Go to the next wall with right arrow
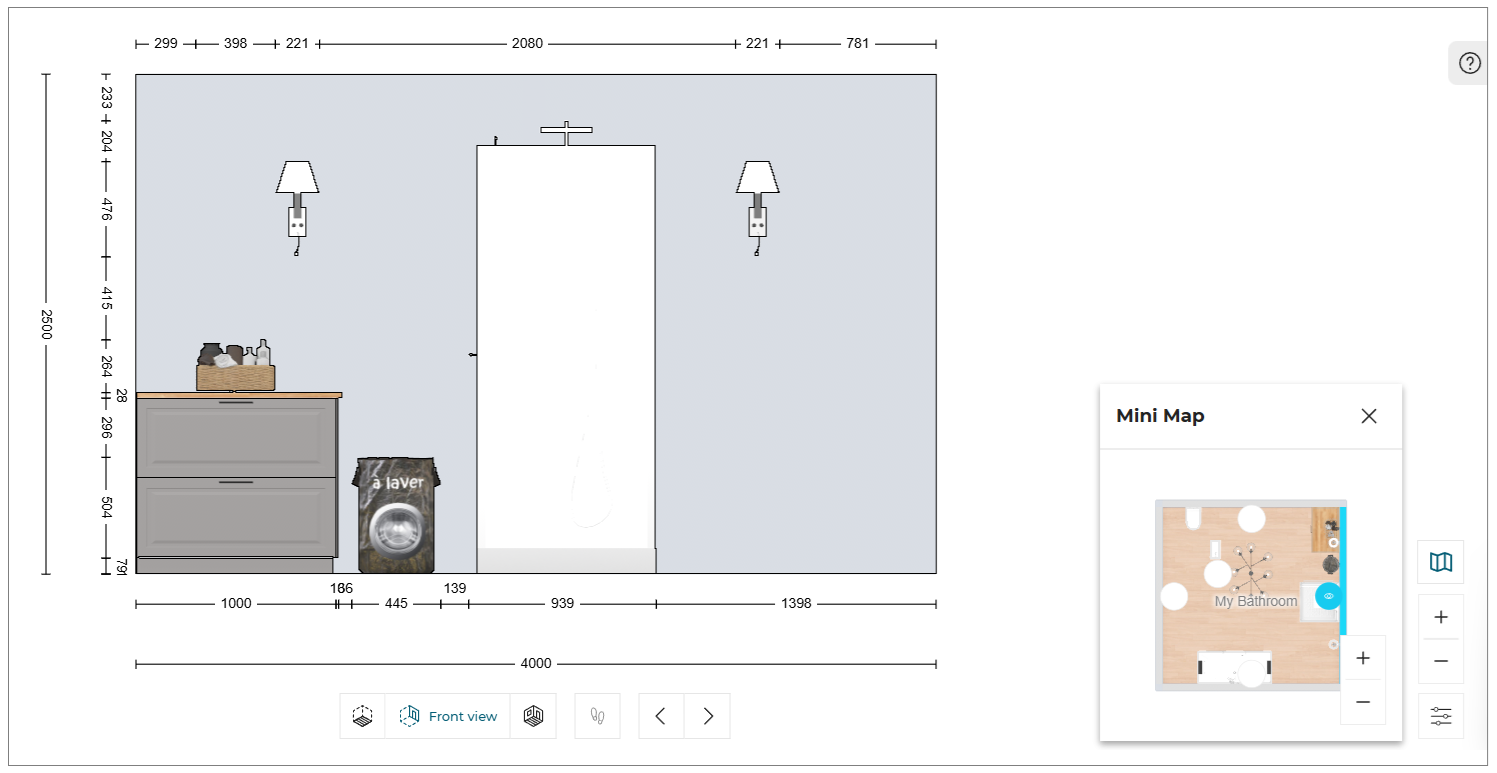 (x=708, y=716)
